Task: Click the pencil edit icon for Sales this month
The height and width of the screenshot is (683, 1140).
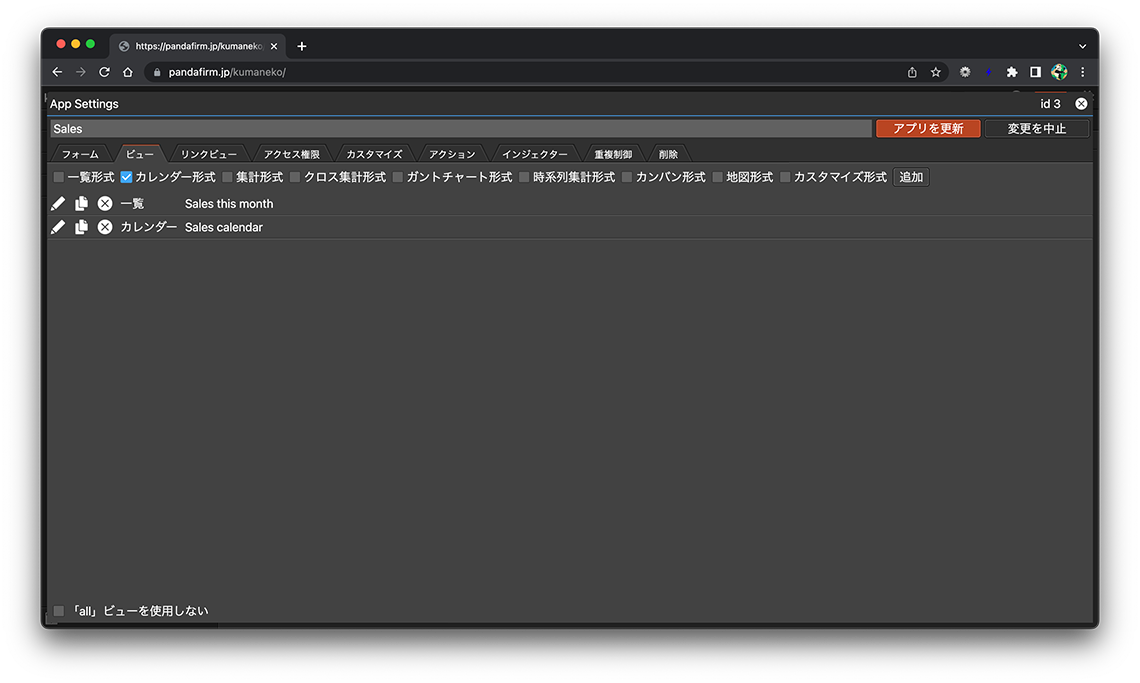Action: click(58, 204)
